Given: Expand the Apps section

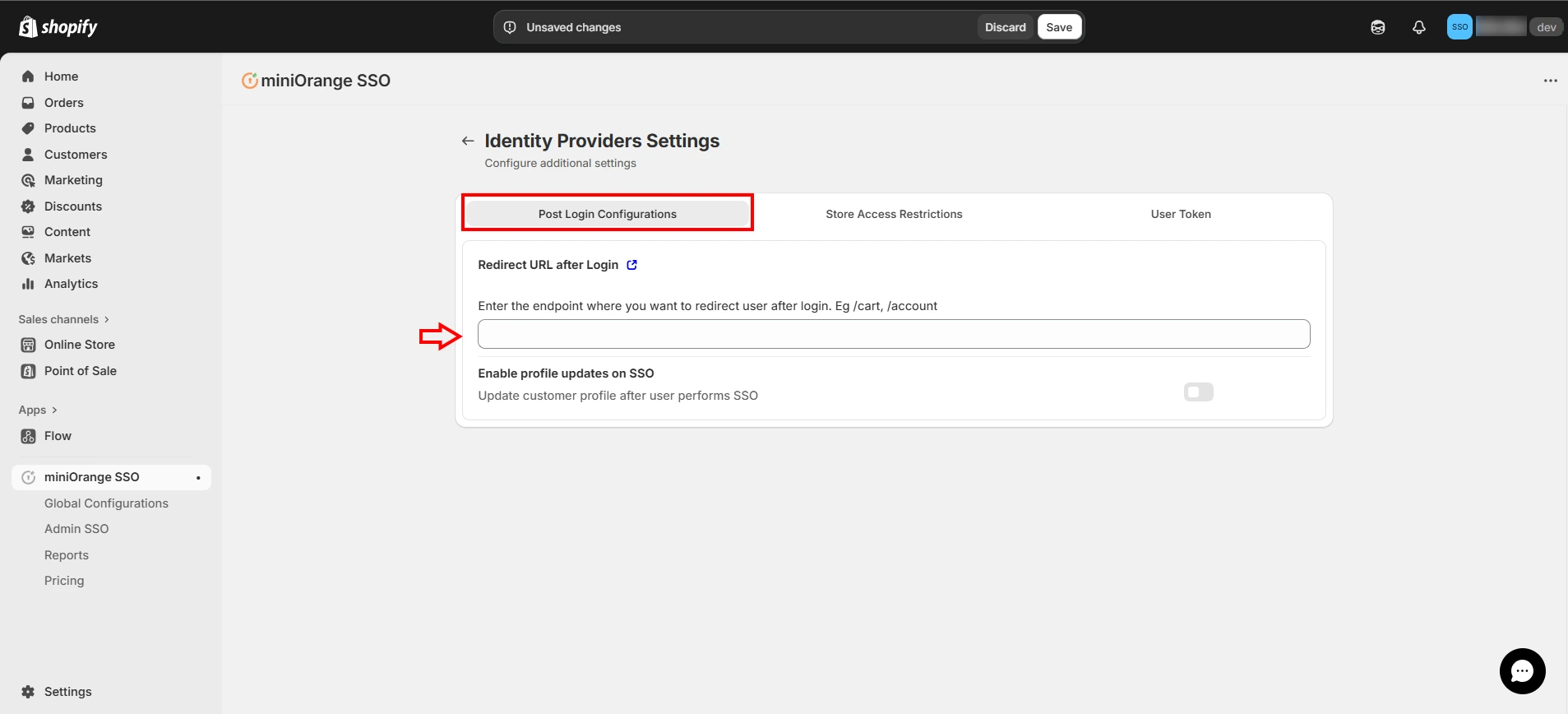Looking at the screenshot, I should coord(38,410).
